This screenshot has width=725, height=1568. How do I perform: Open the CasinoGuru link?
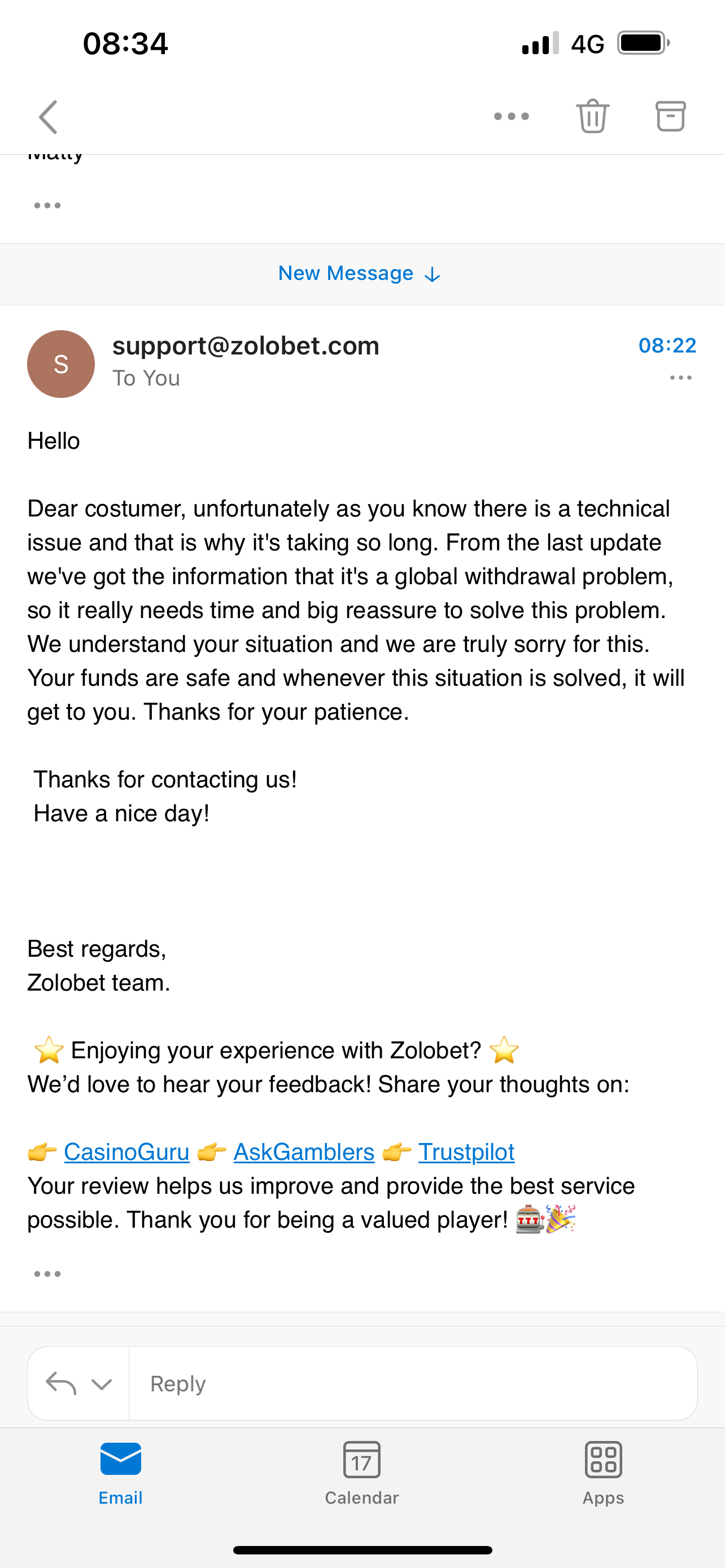126,1152
